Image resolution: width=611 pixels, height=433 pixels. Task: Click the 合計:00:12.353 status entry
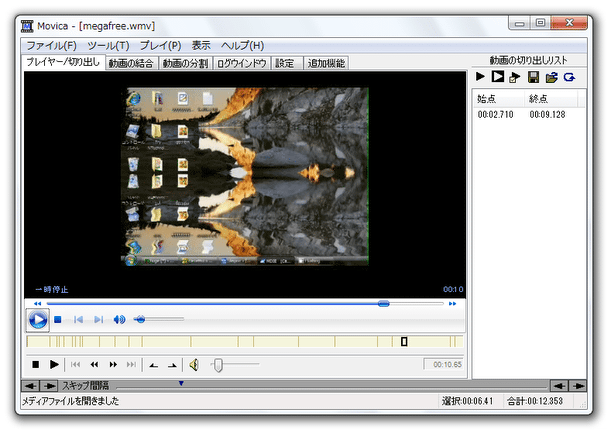(535, 401)
